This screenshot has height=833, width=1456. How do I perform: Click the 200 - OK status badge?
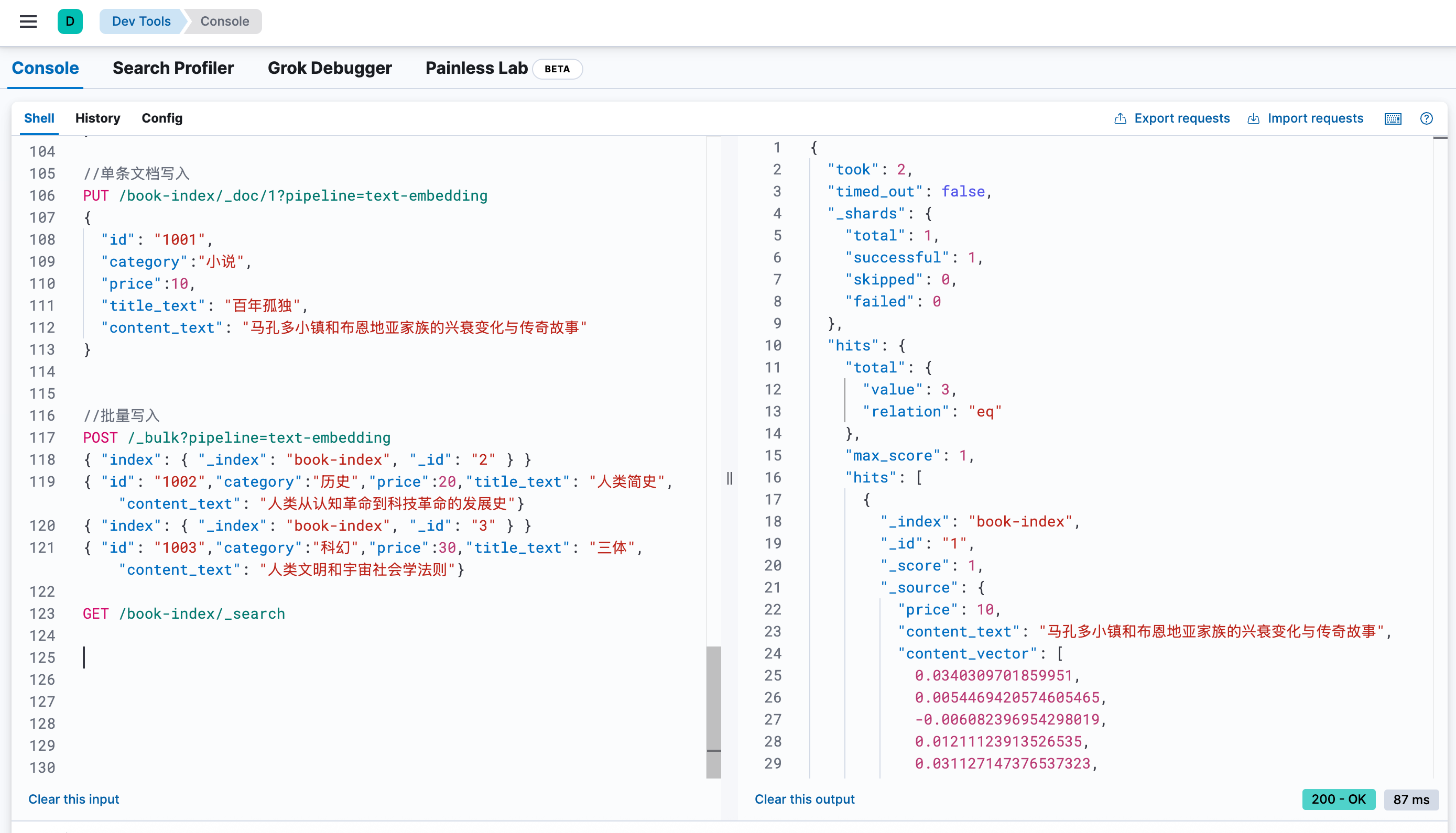(1338, 799)
